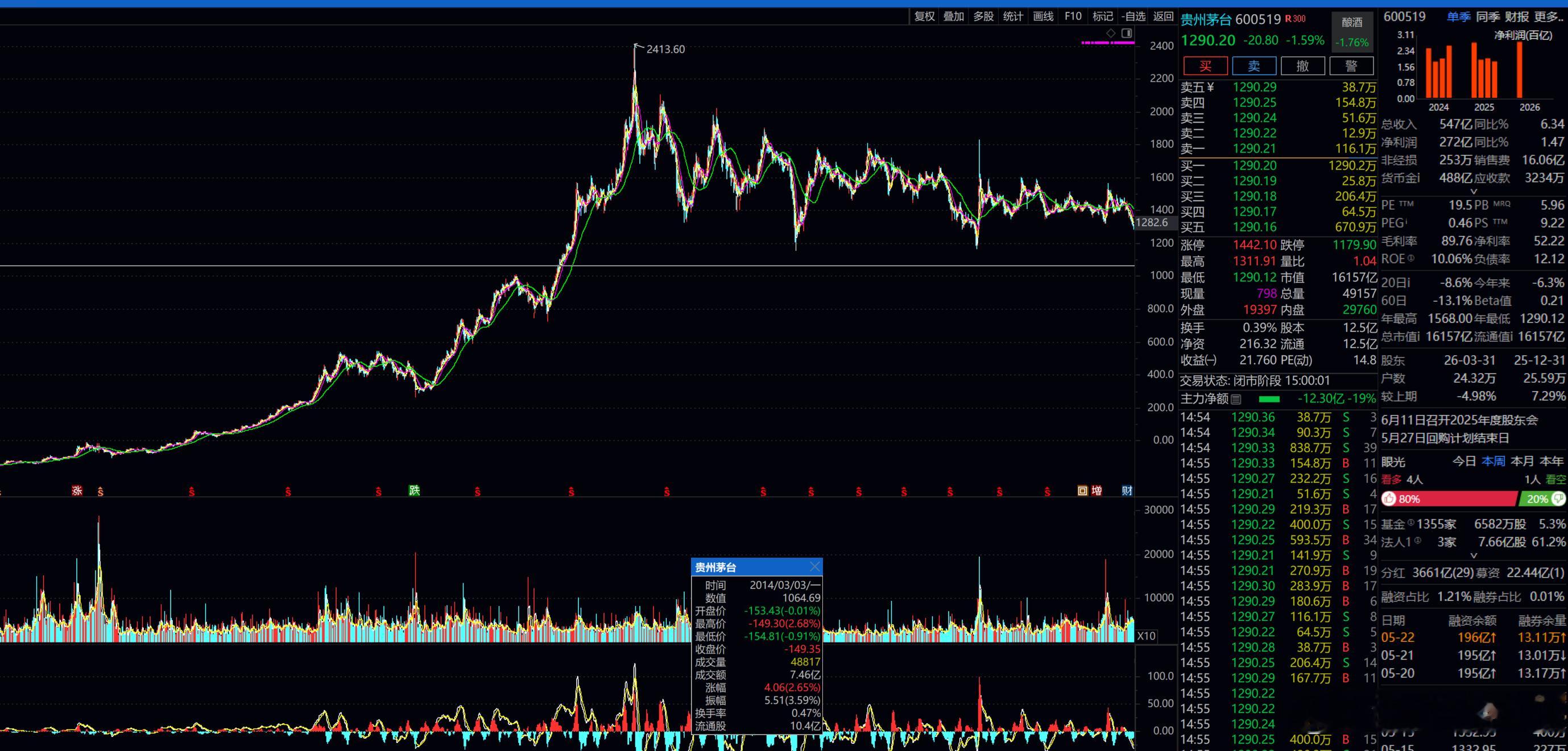Open the 复权 adjustment menu

pos(925,16)
